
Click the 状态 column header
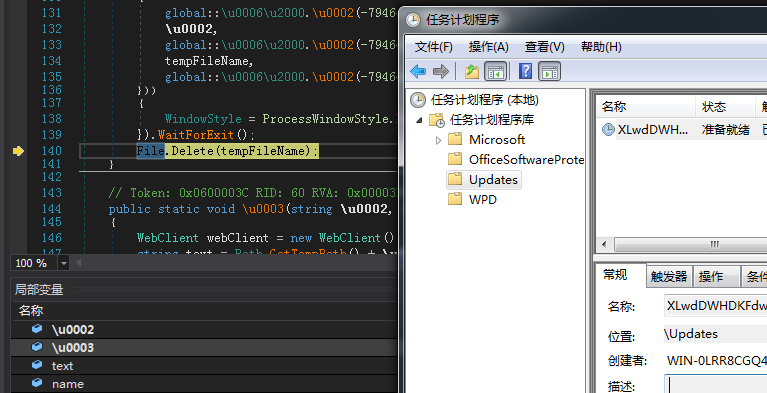[725, 107]
